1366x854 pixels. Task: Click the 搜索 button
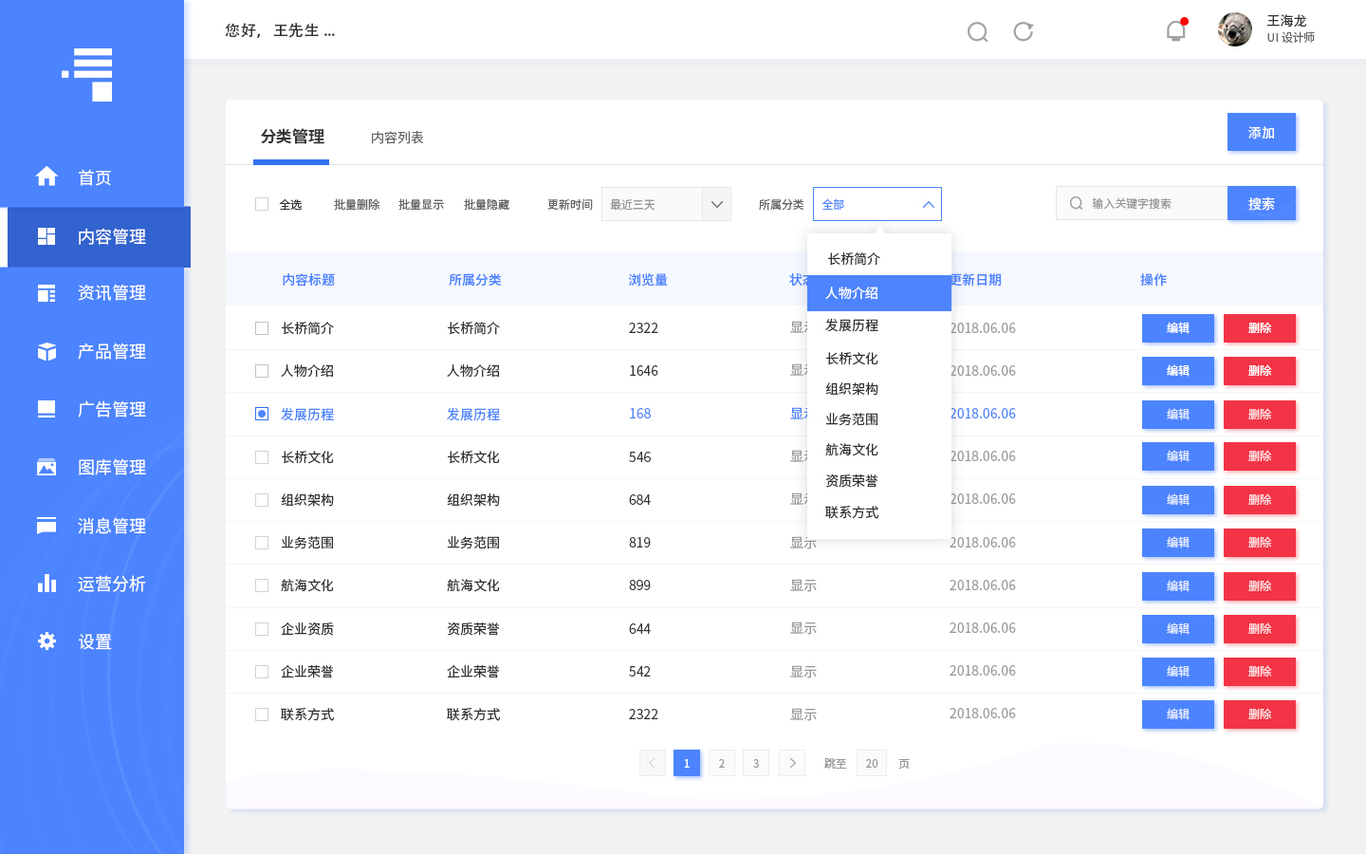[x=1262, y=203]
